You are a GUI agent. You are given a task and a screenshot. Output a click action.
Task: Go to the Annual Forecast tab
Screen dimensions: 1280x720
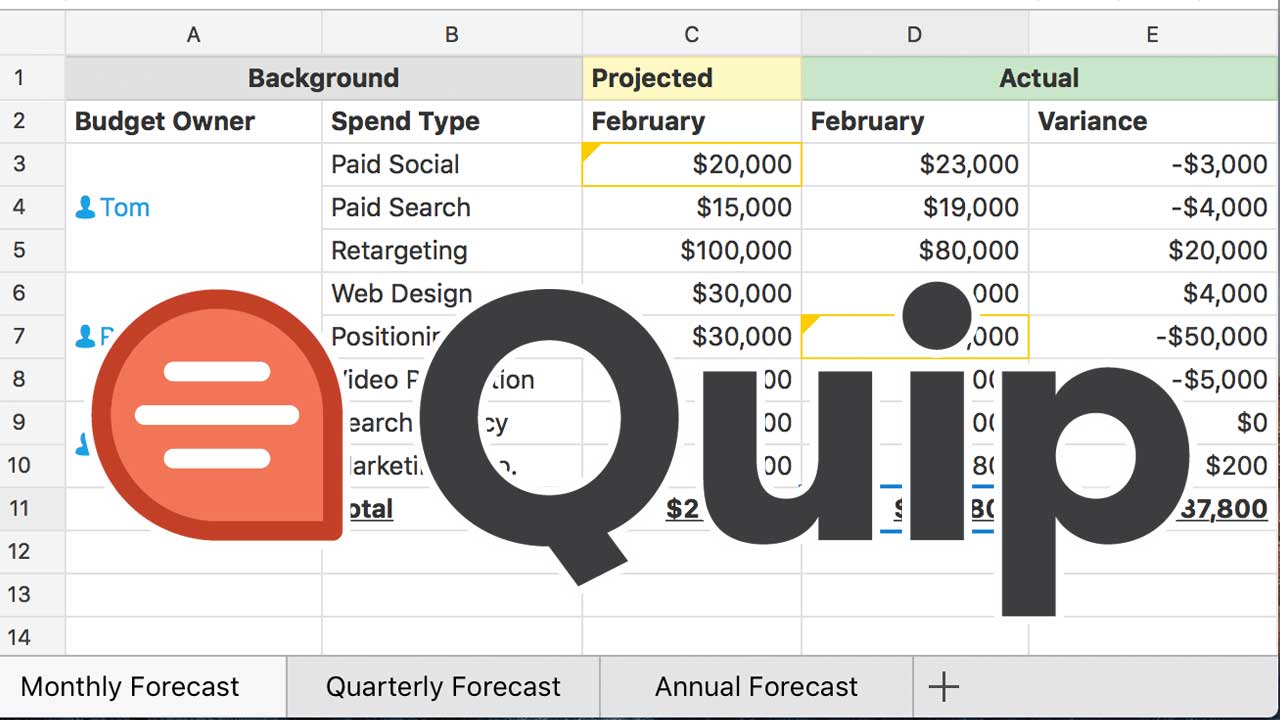pos(756,687)
